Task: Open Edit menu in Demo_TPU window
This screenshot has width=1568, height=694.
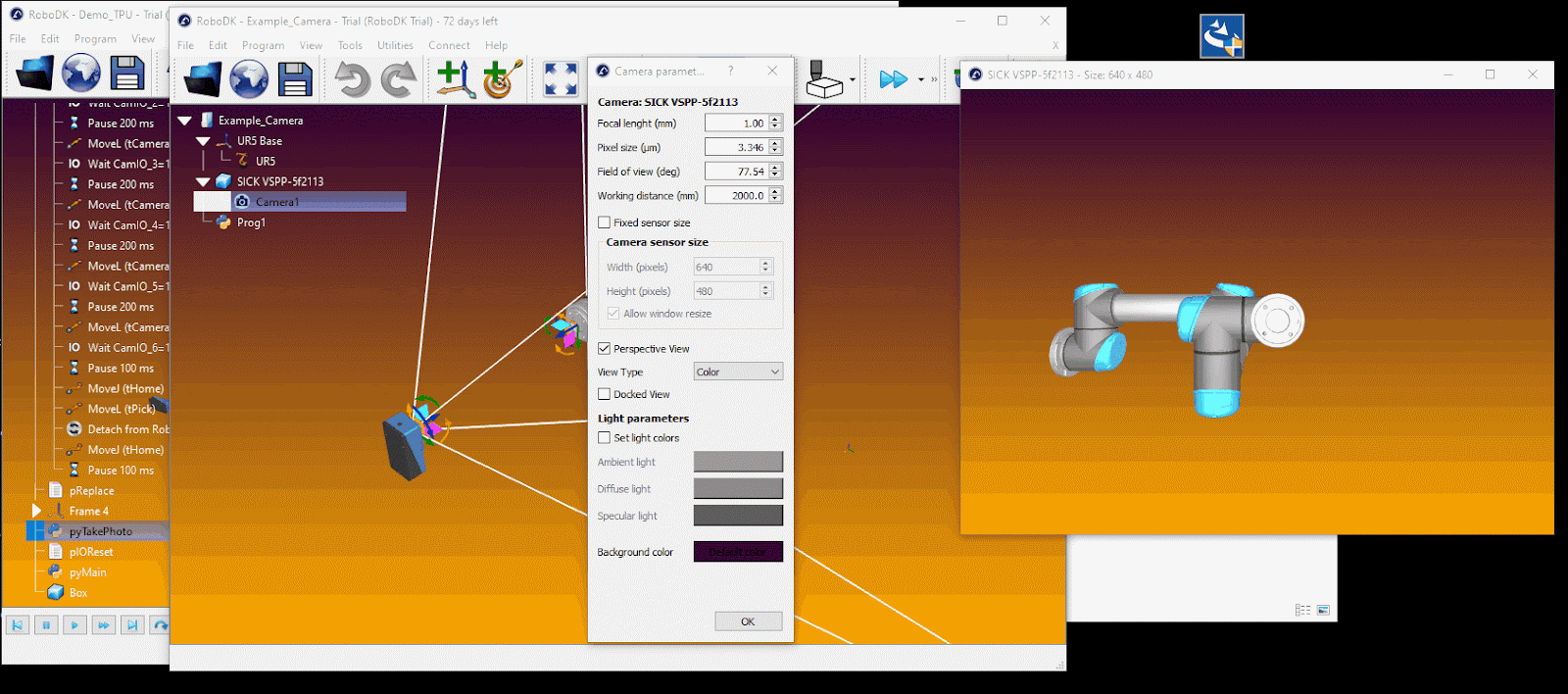Action: point(50,39)
